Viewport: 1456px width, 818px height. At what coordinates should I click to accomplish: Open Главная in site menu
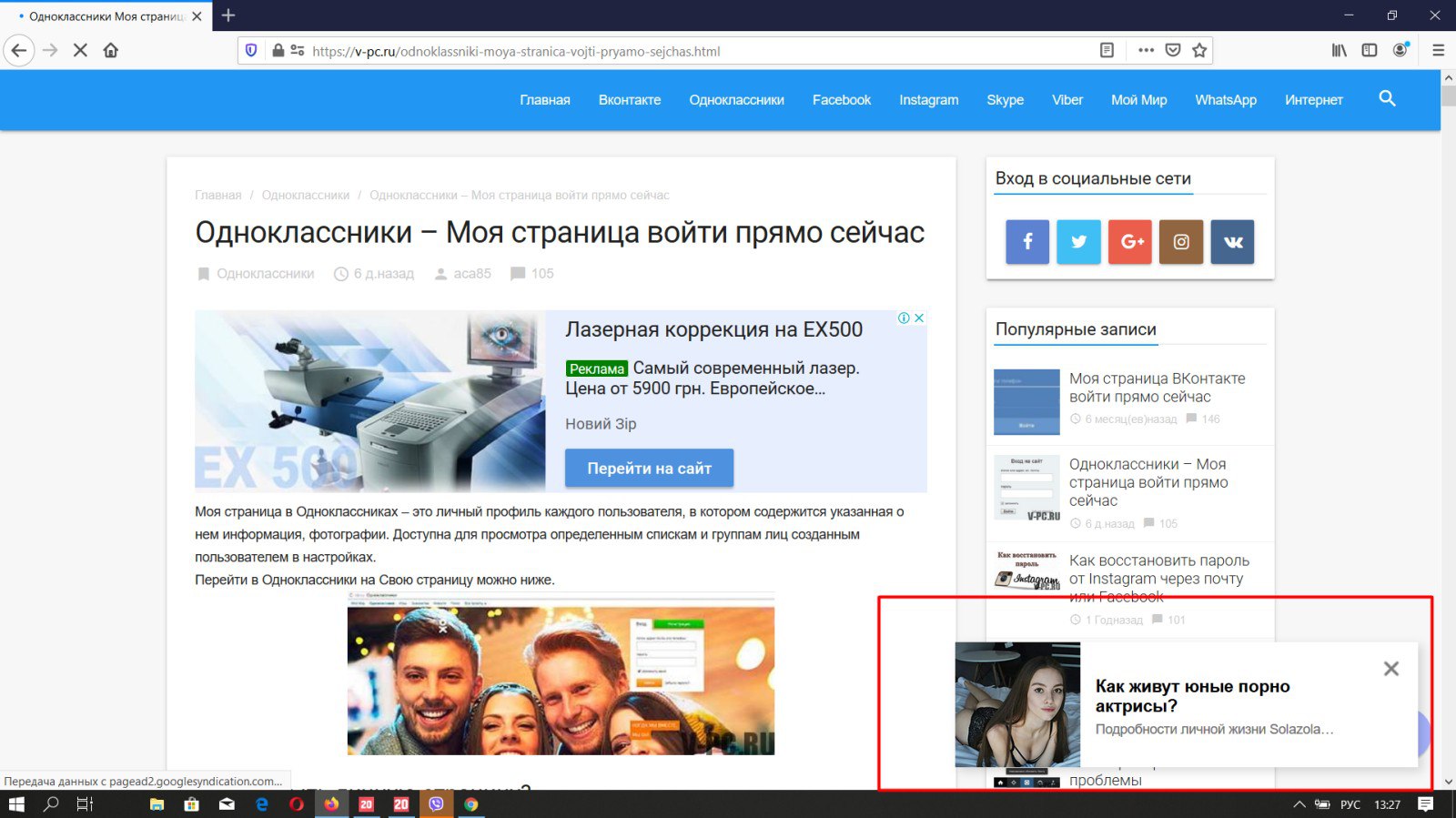pyautogui.click(x=545, y=100)
